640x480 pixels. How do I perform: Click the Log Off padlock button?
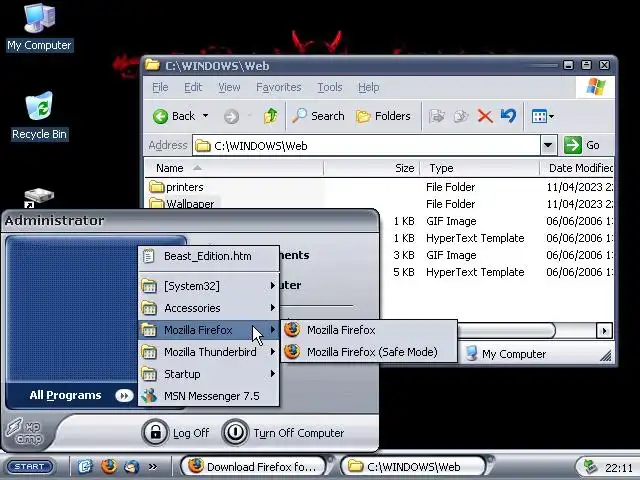tap(155, 432)
